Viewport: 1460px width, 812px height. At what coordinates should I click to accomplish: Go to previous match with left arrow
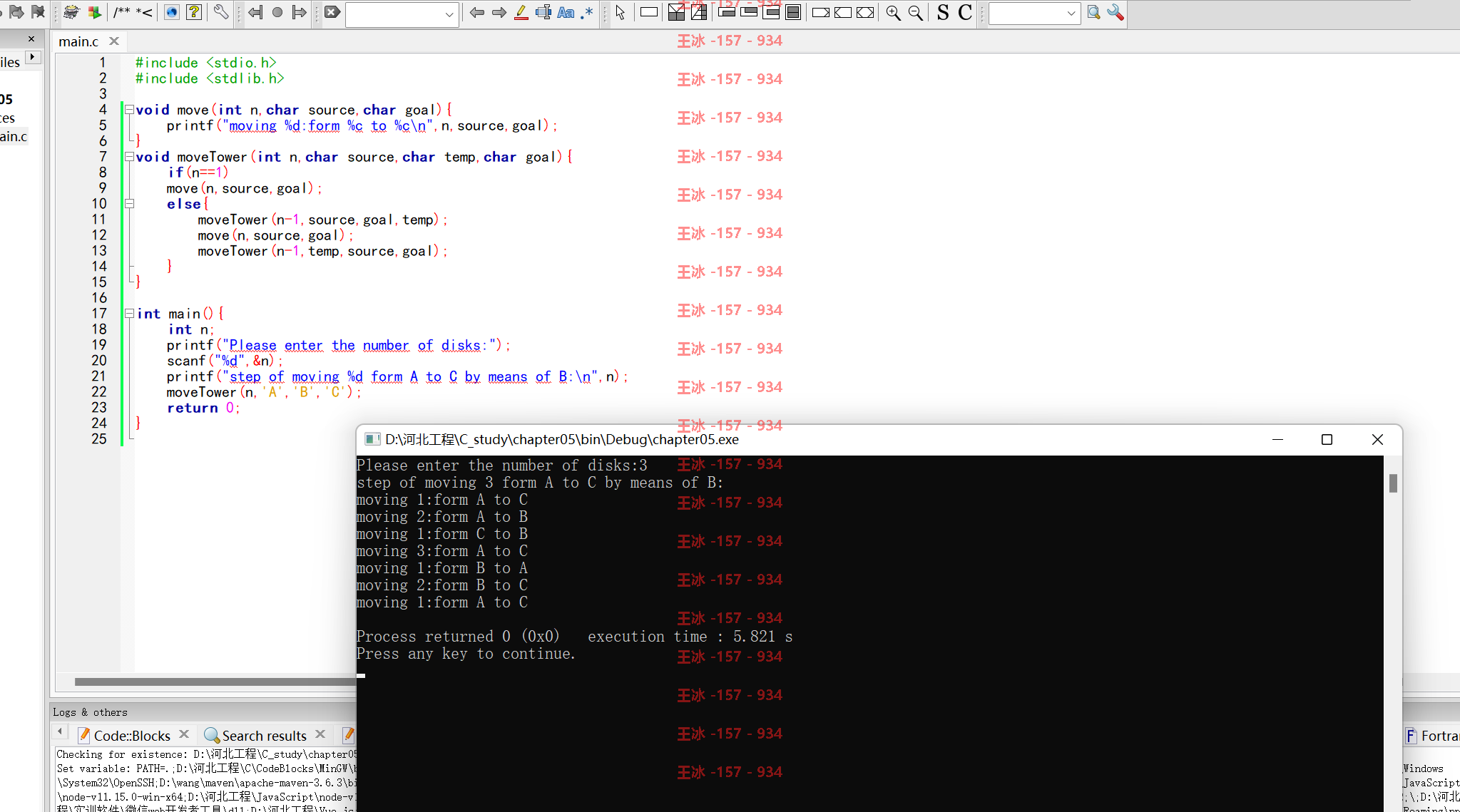[x=477, y=12]
